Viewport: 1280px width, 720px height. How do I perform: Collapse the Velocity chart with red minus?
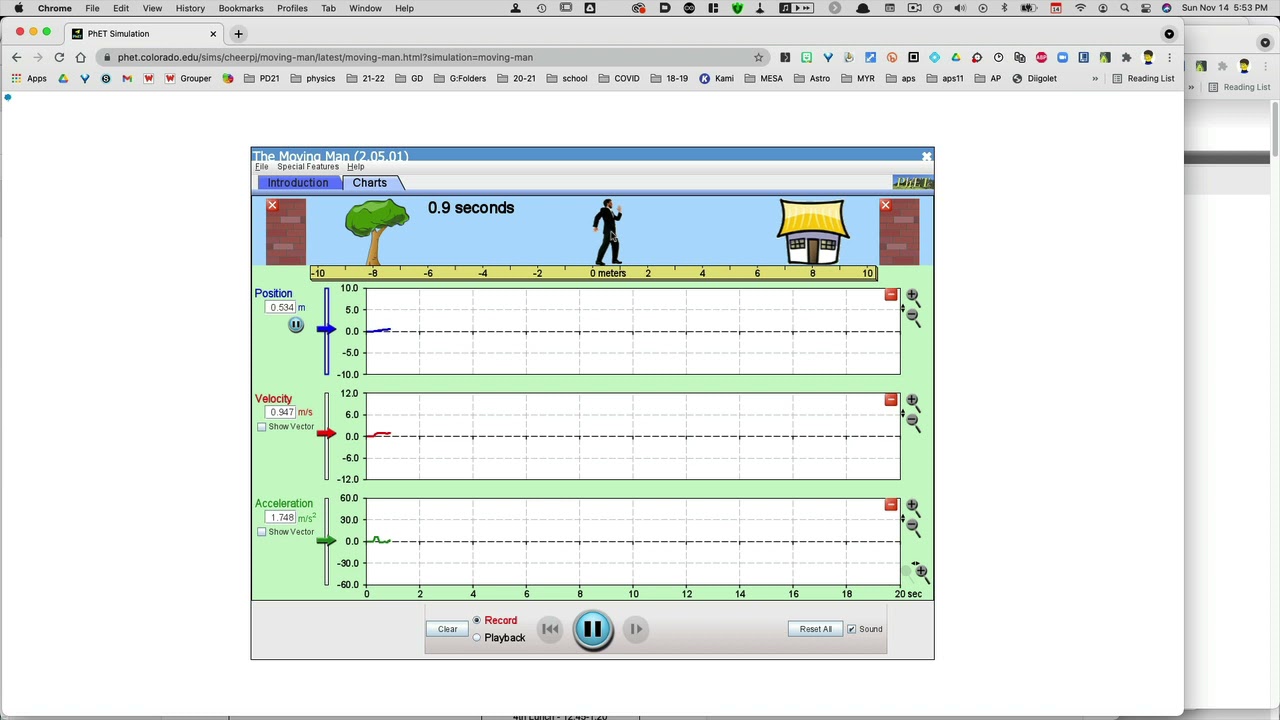(891, 400)
